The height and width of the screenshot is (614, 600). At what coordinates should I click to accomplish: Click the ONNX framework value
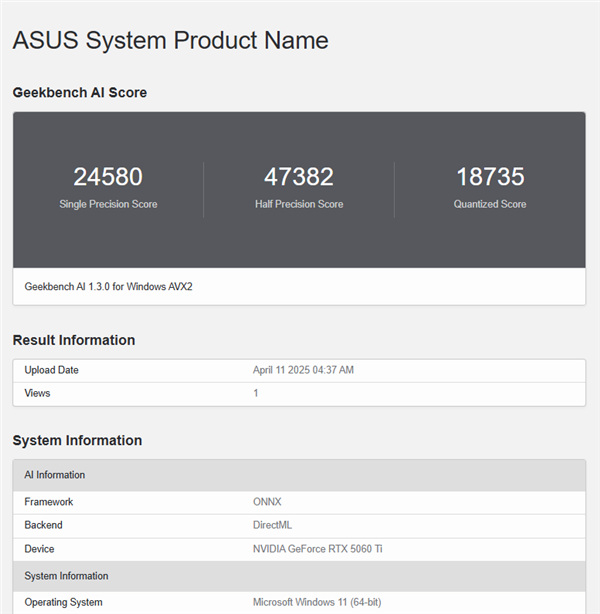point(267,502)
